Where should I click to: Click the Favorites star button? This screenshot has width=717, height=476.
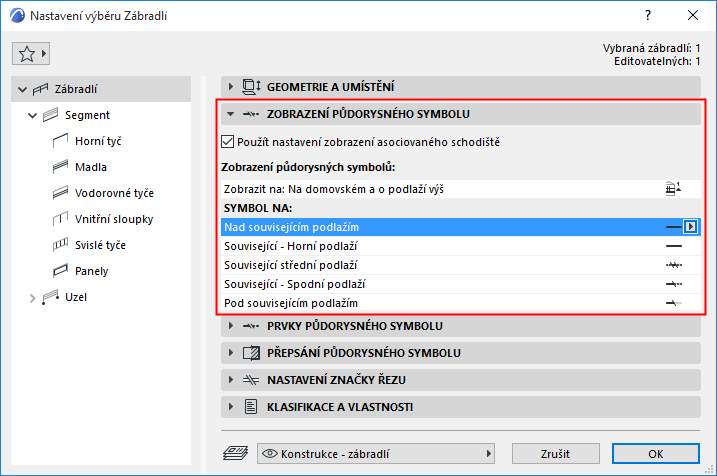30,51
